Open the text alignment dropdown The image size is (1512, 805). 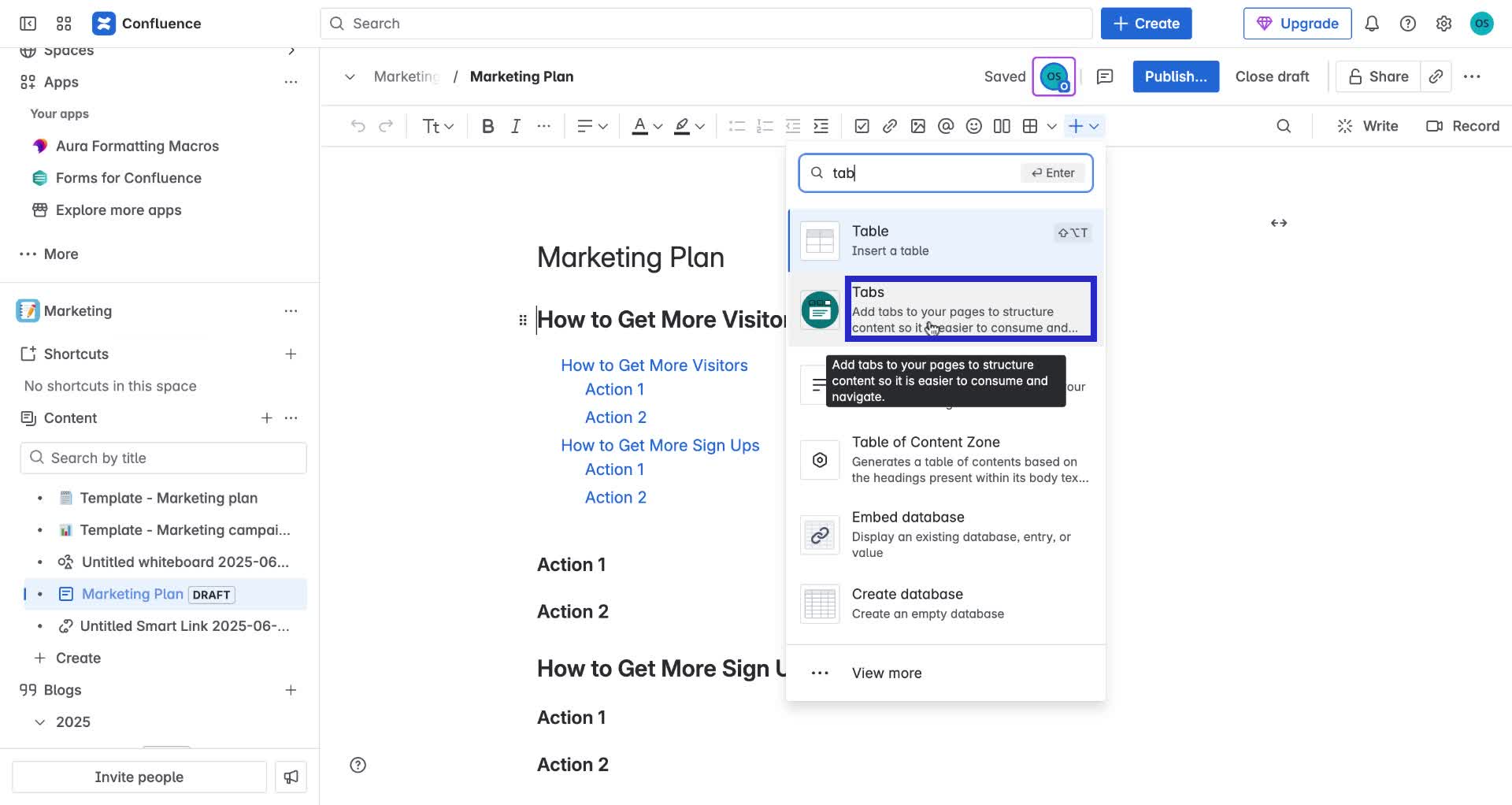(592, 126)
